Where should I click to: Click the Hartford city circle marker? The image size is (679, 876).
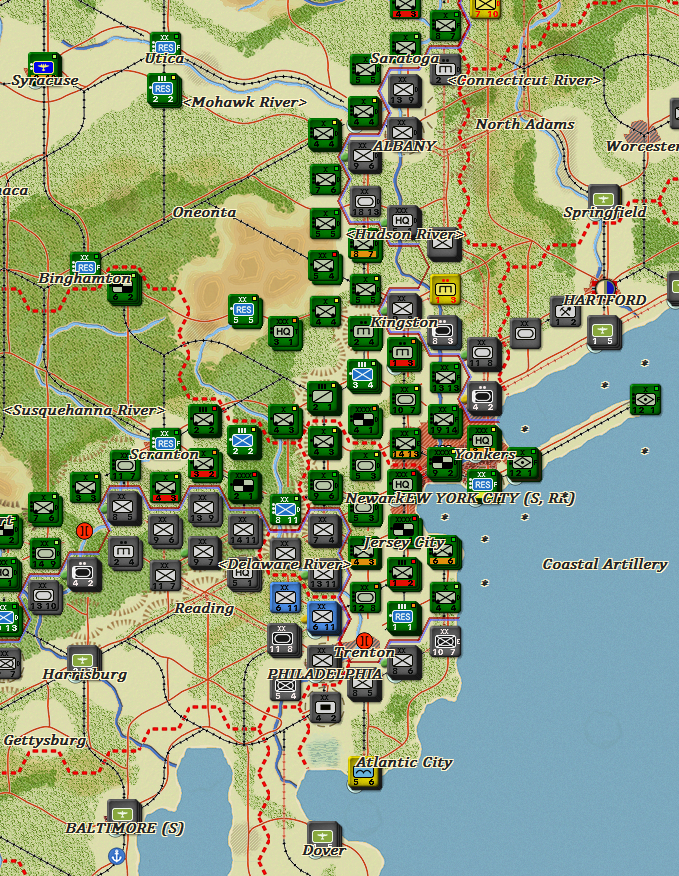coord(605,287)
